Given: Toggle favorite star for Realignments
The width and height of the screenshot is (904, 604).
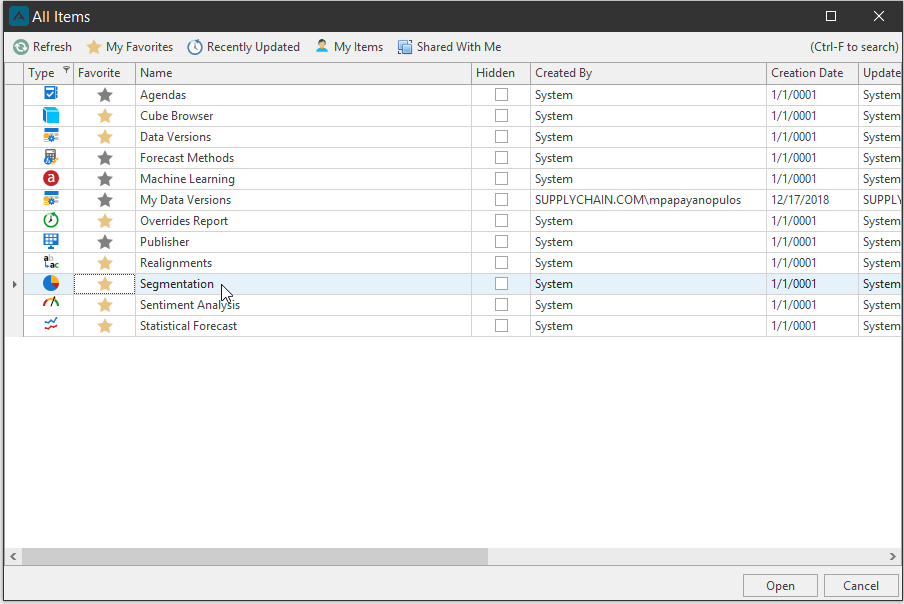Looking at the screenshot, I should pyautogui.click(x=105, y=263).
